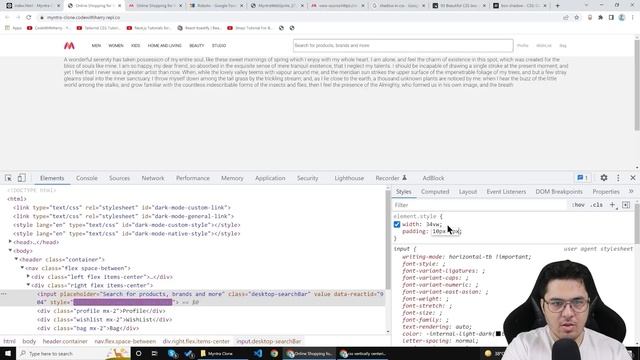Image resolution: width=640 pixels, height=360 pixels.
Task: Open the Lighthouse tab
Action: click(x=349, y=178)
